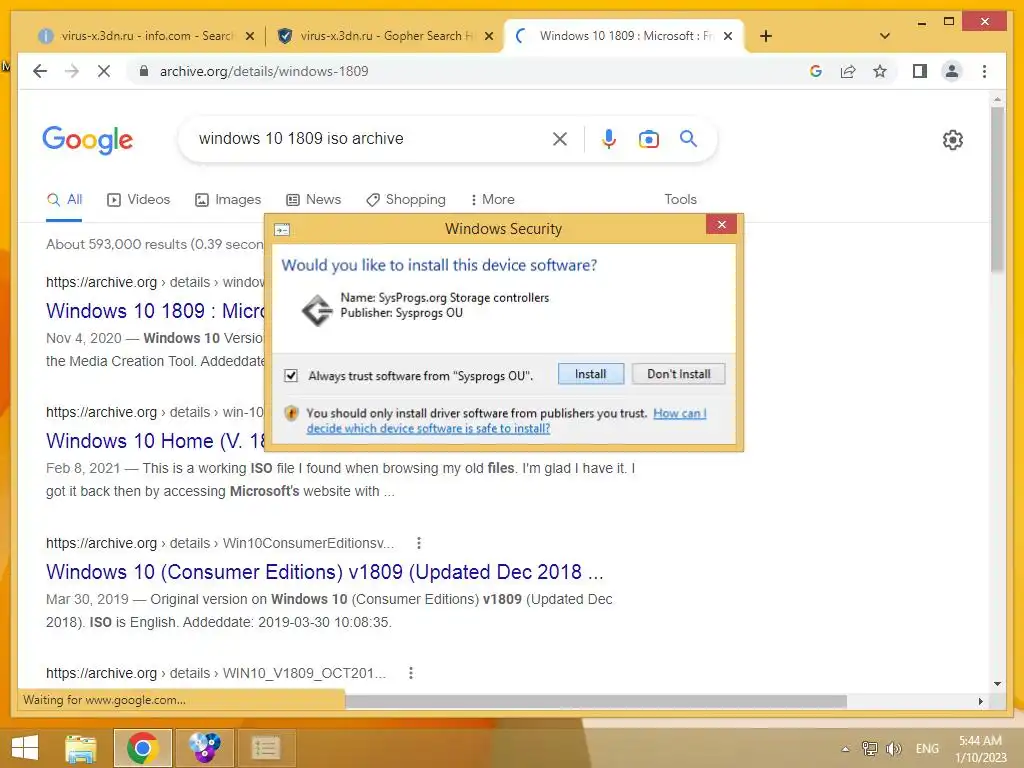Close the Windows 10 1809 tab
This screenshot has width=1024, height=768.
(728, 37)
